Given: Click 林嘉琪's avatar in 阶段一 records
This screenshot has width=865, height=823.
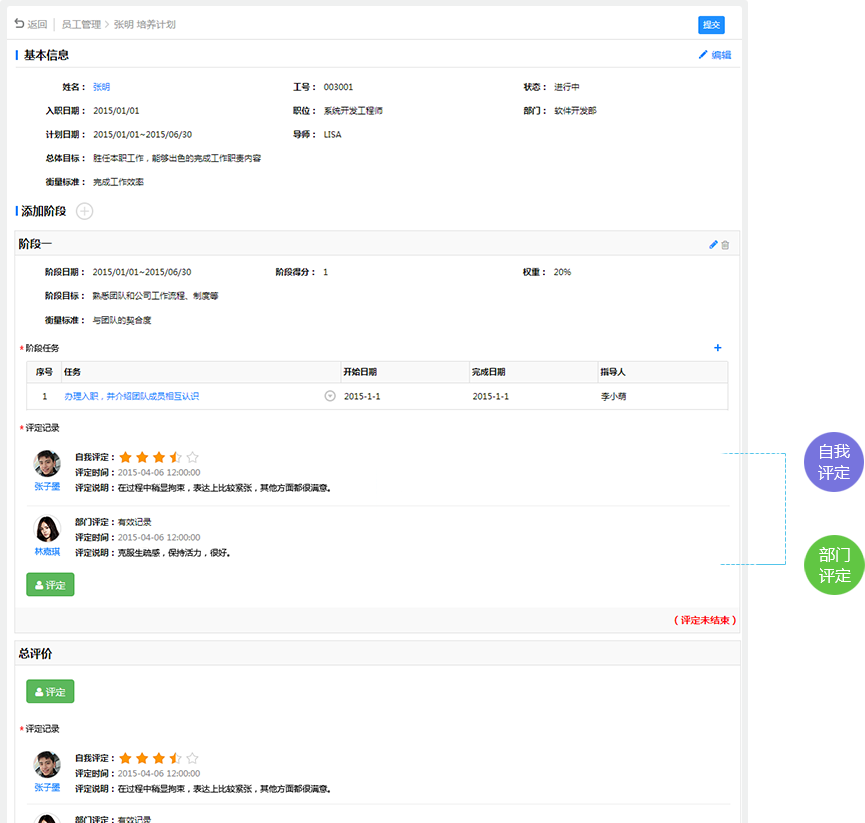Looking at the screenshot, I should tap(47, 528).
